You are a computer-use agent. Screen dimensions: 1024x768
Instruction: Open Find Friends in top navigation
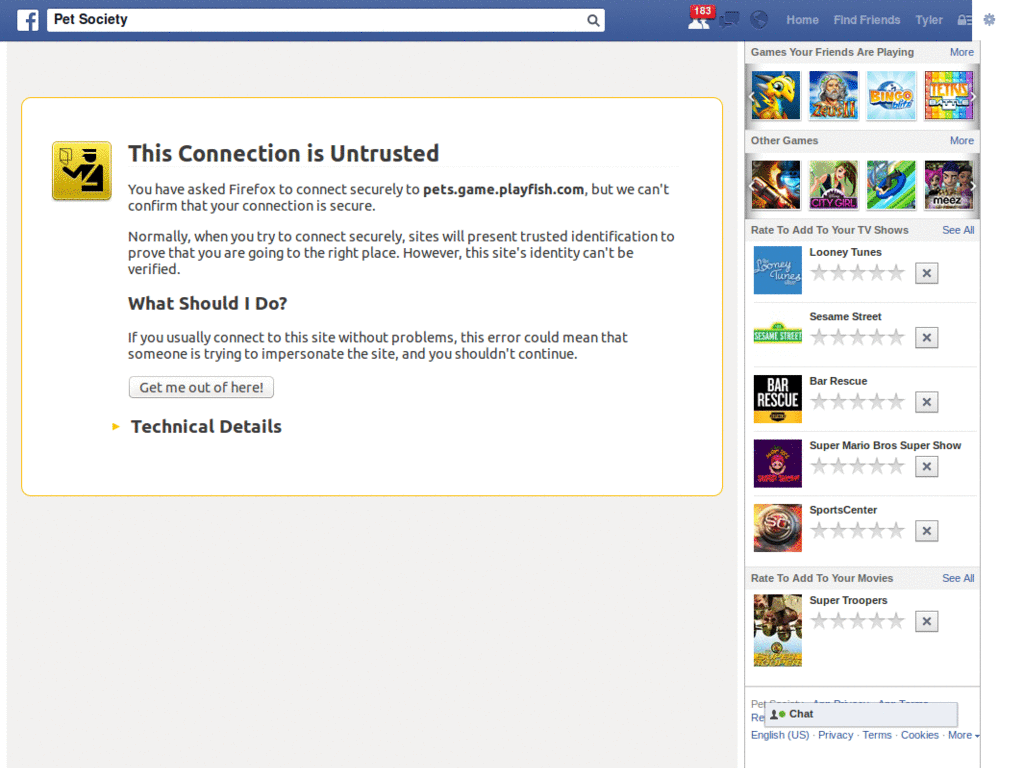[867, 20]
